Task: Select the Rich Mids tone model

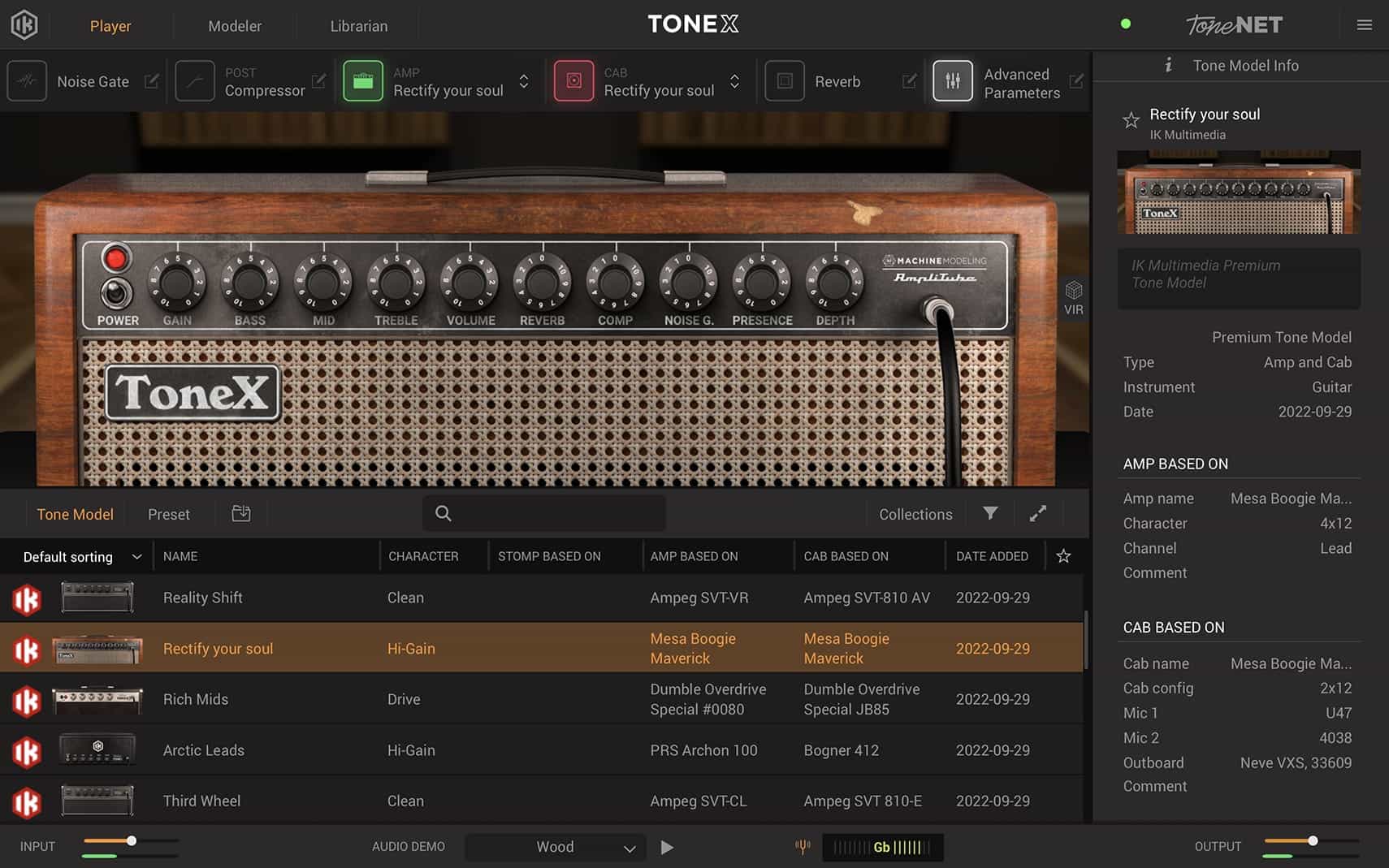Action: tap(541, 699)
